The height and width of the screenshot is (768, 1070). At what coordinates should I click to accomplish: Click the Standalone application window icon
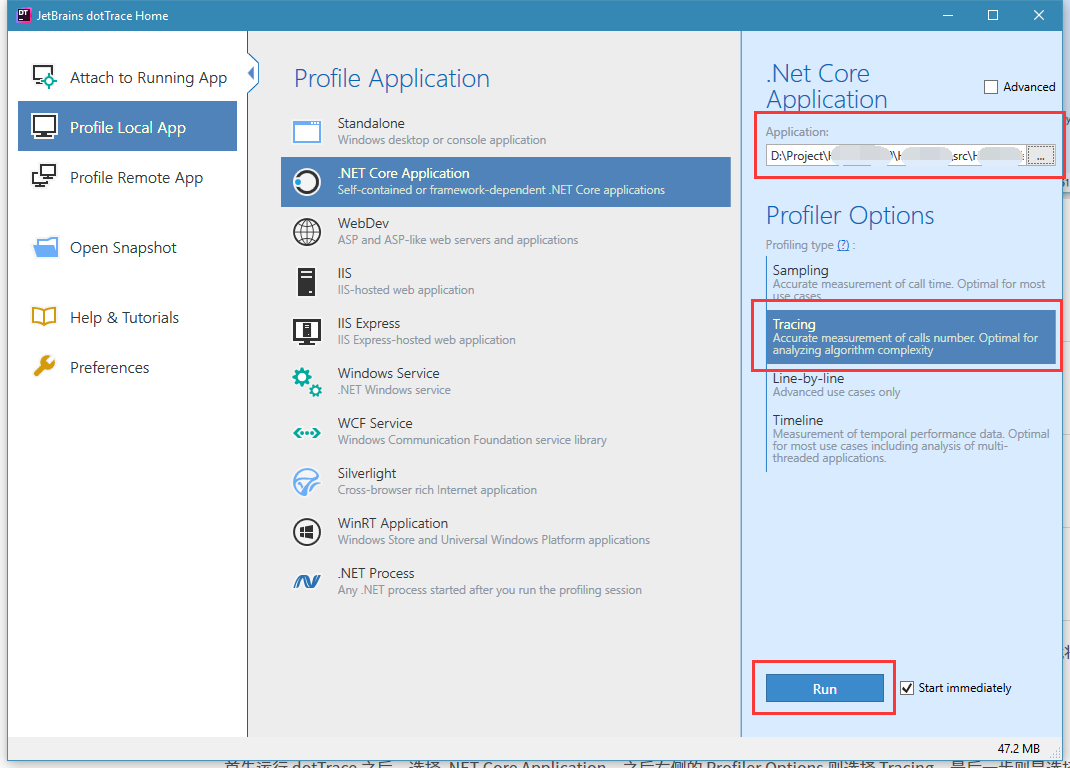coord(307,132)
